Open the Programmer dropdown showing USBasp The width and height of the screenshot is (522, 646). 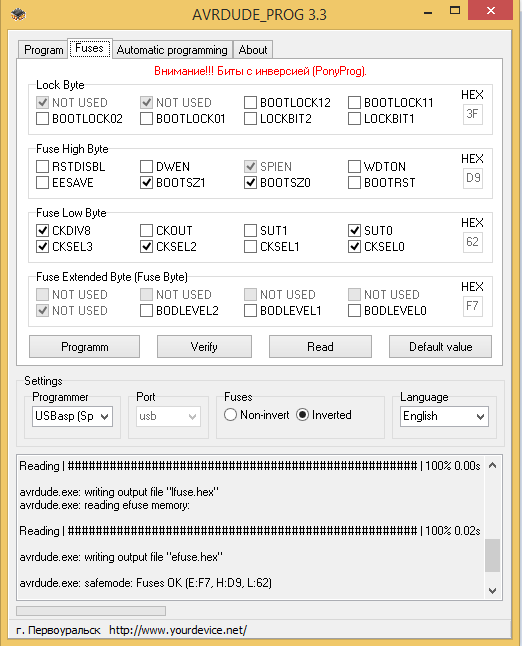72,417
